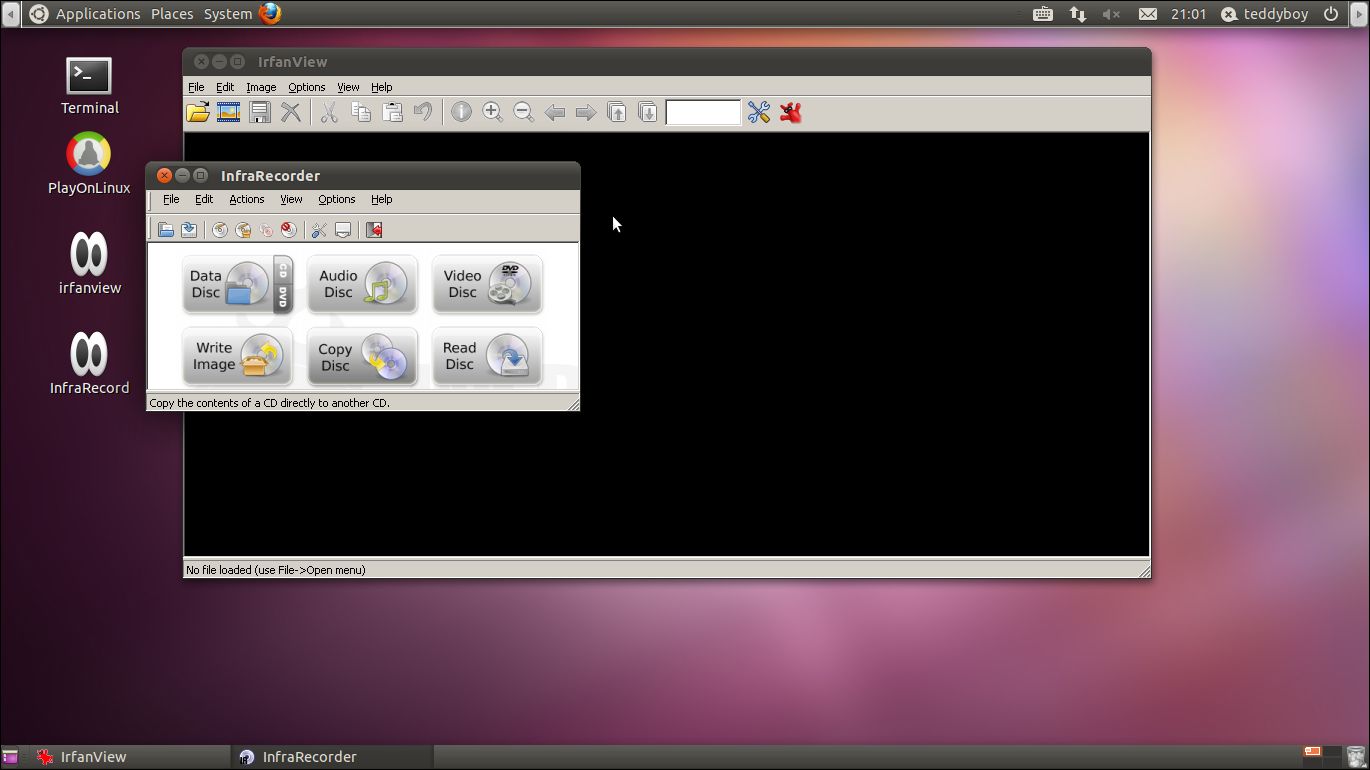
Task: Click InfraRecorder's red arrow exit icon
Action: pos(374,230)
